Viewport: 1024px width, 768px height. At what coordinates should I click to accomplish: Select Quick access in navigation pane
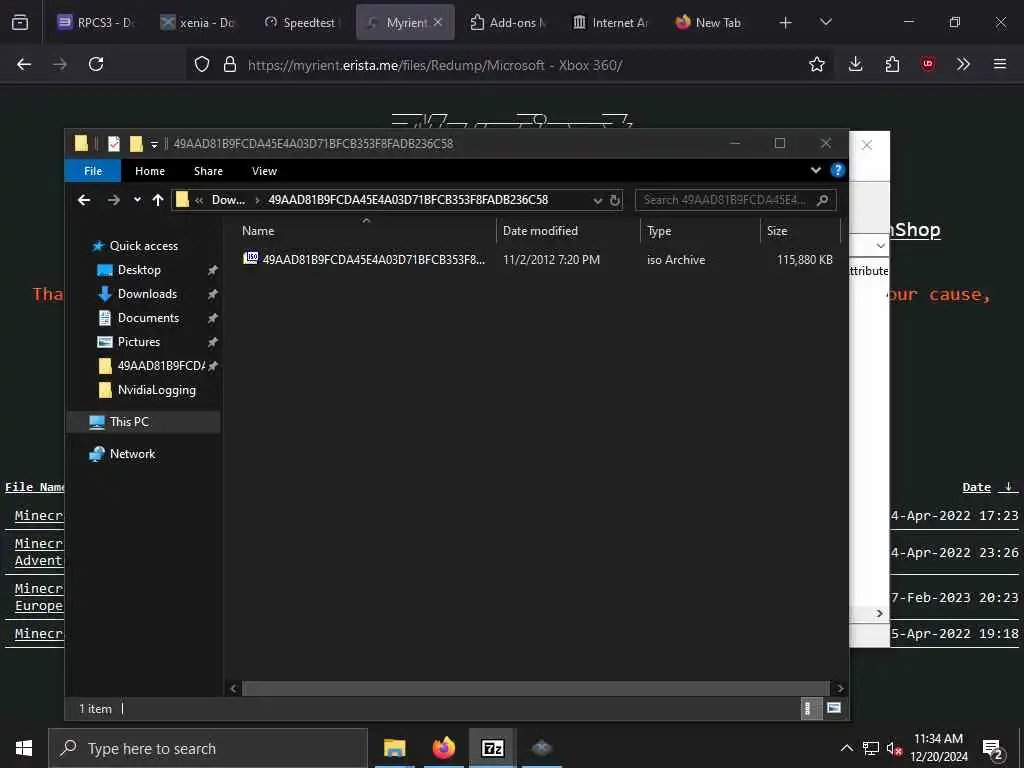click(144, 246)
